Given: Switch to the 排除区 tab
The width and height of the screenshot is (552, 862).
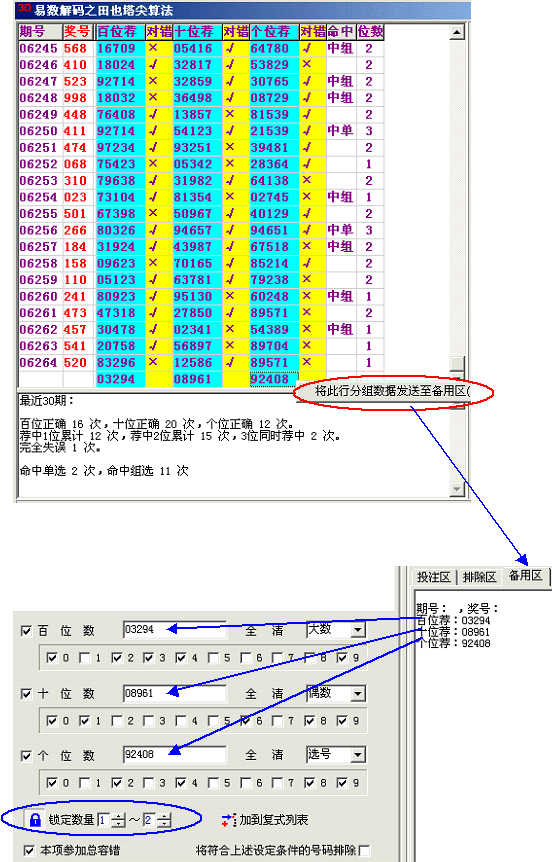Looking at the screenshot, I should click(479, 577).
